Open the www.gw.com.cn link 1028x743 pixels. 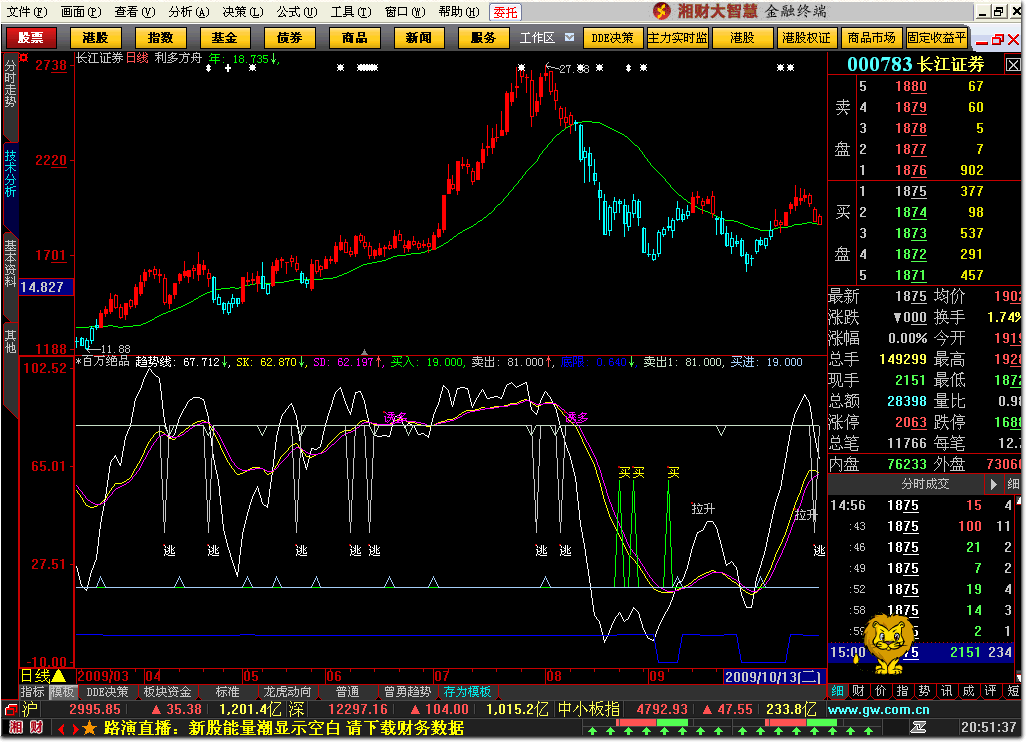(x=879, y=710)
